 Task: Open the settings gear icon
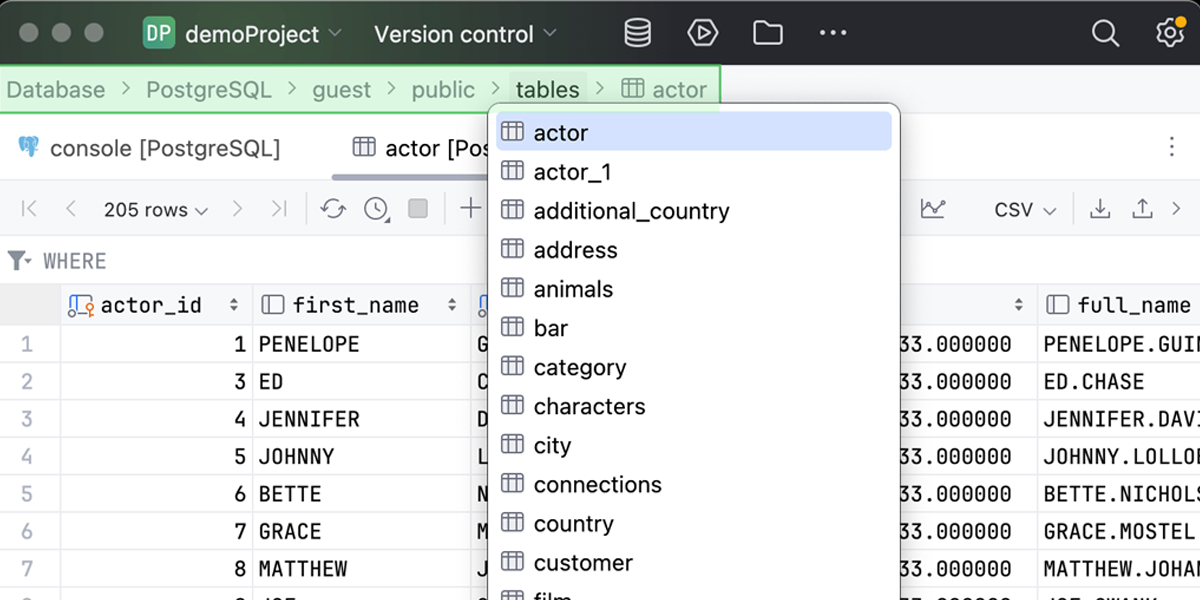click(x=1169, y=33)
